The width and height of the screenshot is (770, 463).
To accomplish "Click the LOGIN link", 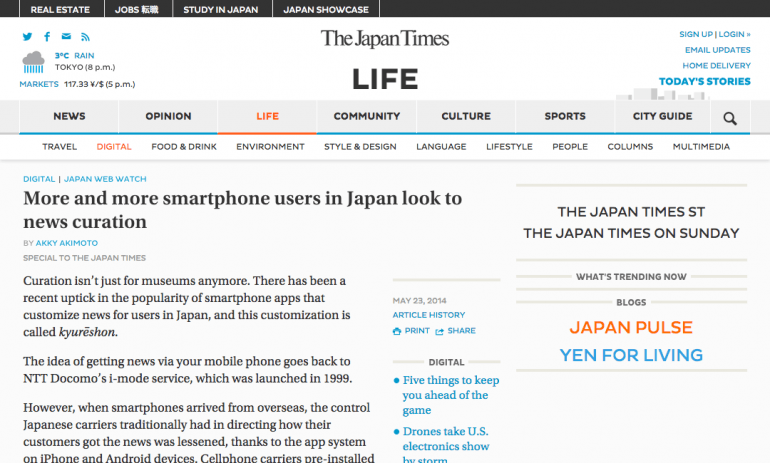I will (734, 34).
